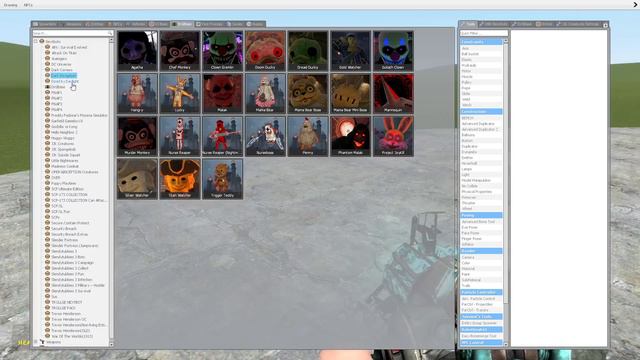This screenshot has height=360, width=640.
Task: Choose the Mama Bear Mini Boss icon
Action: coord(350,93)
